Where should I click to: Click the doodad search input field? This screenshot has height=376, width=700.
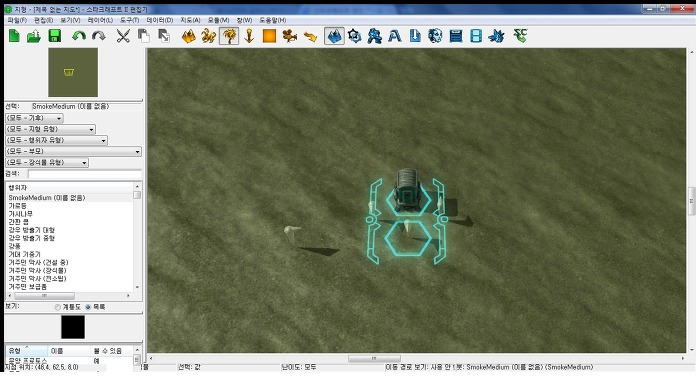click(x=84, y=174)
